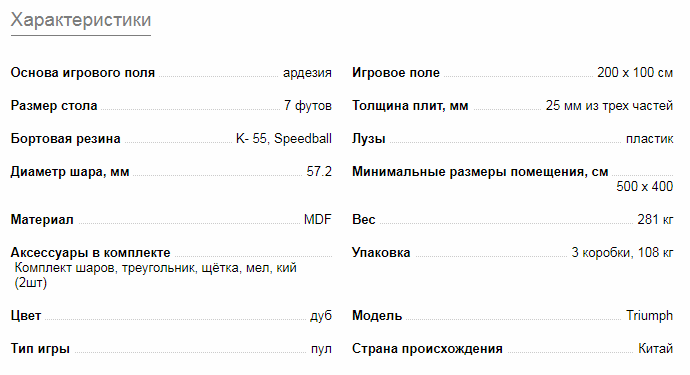Select the Диаметр шара, мм label
The image size is (690, 375).
[70, 172]
